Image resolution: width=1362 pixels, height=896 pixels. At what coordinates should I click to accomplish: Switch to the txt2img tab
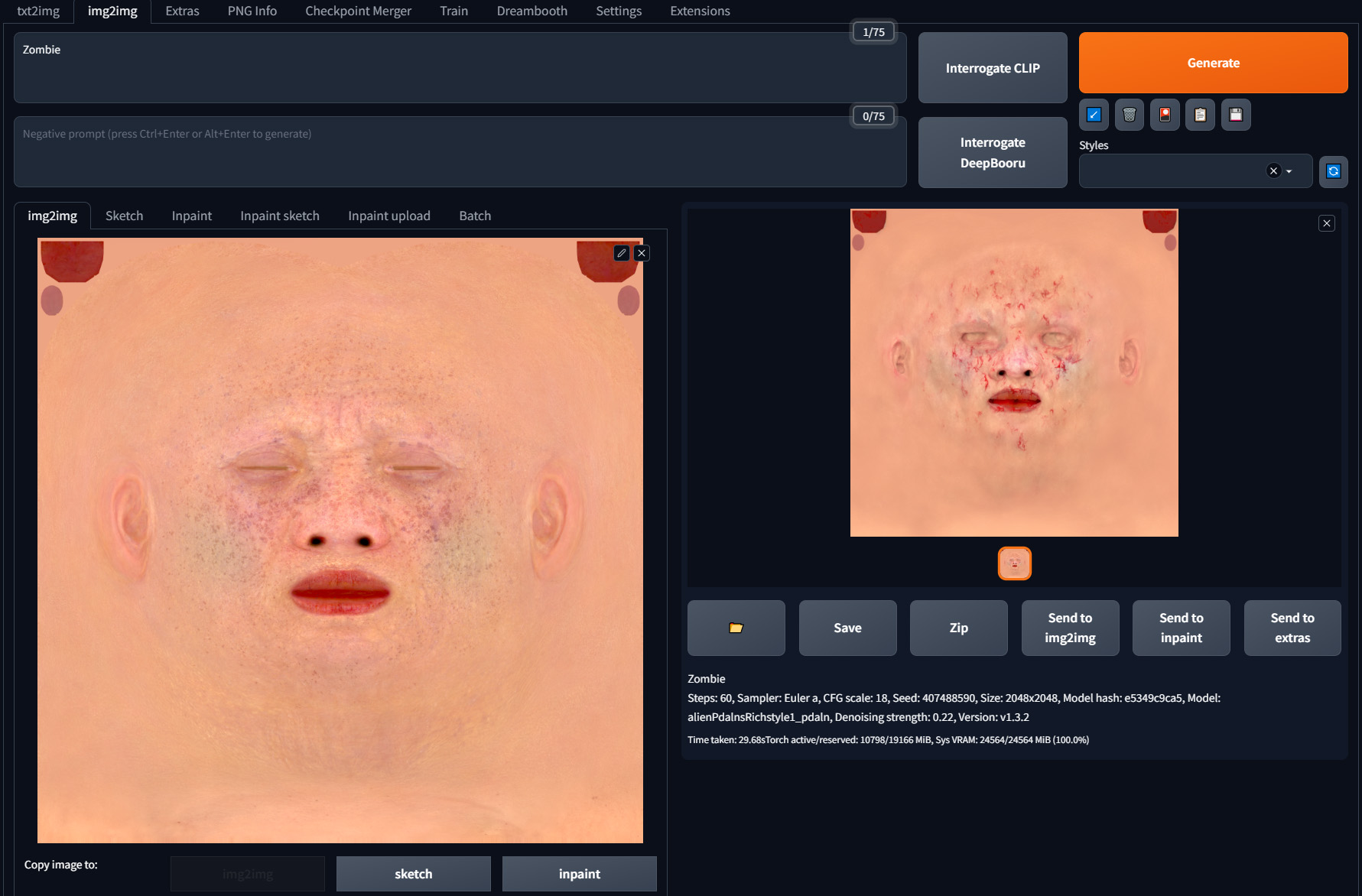(x=38, y=11)
